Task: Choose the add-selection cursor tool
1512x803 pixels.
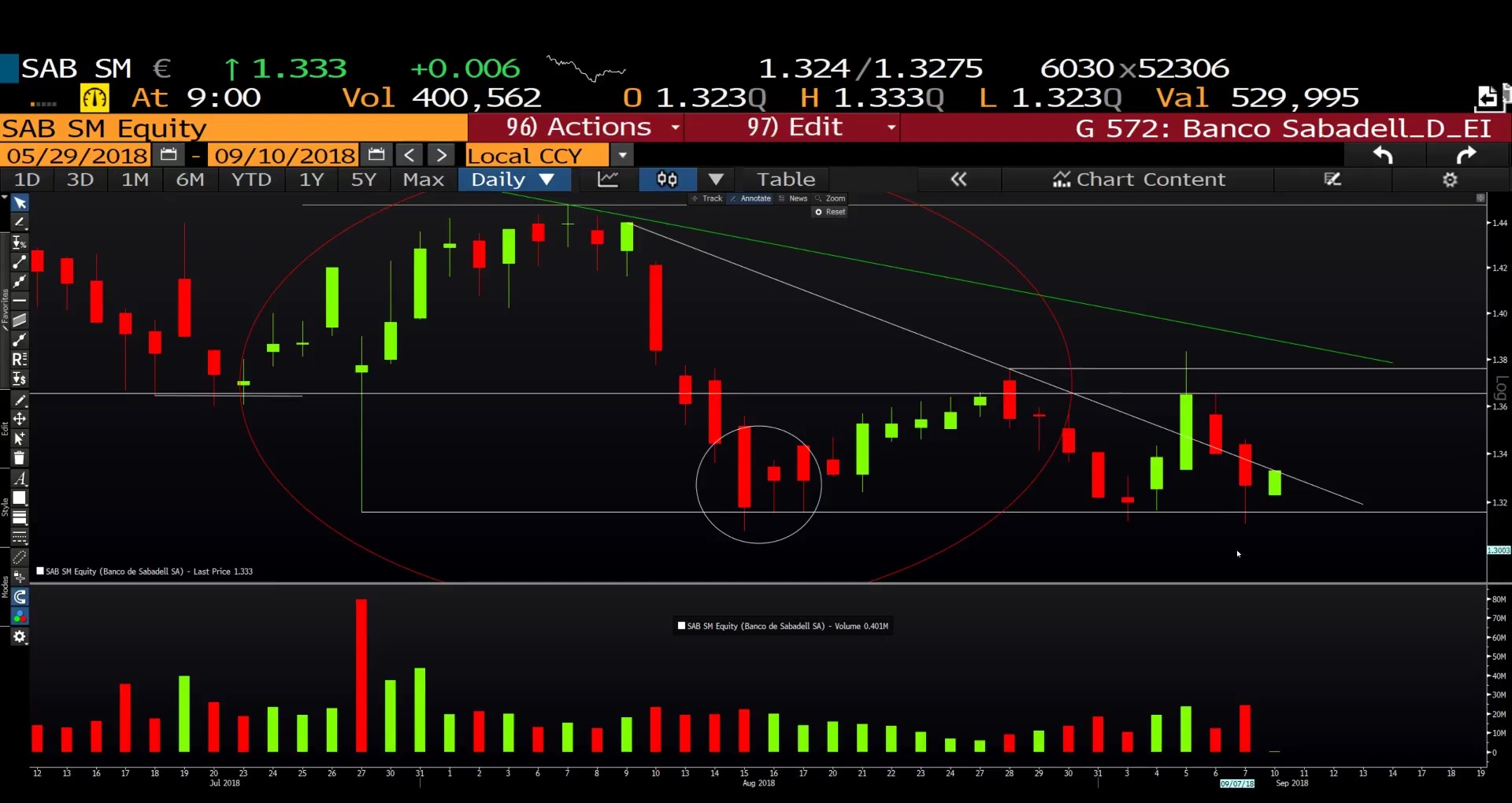Action: (20, 439)
